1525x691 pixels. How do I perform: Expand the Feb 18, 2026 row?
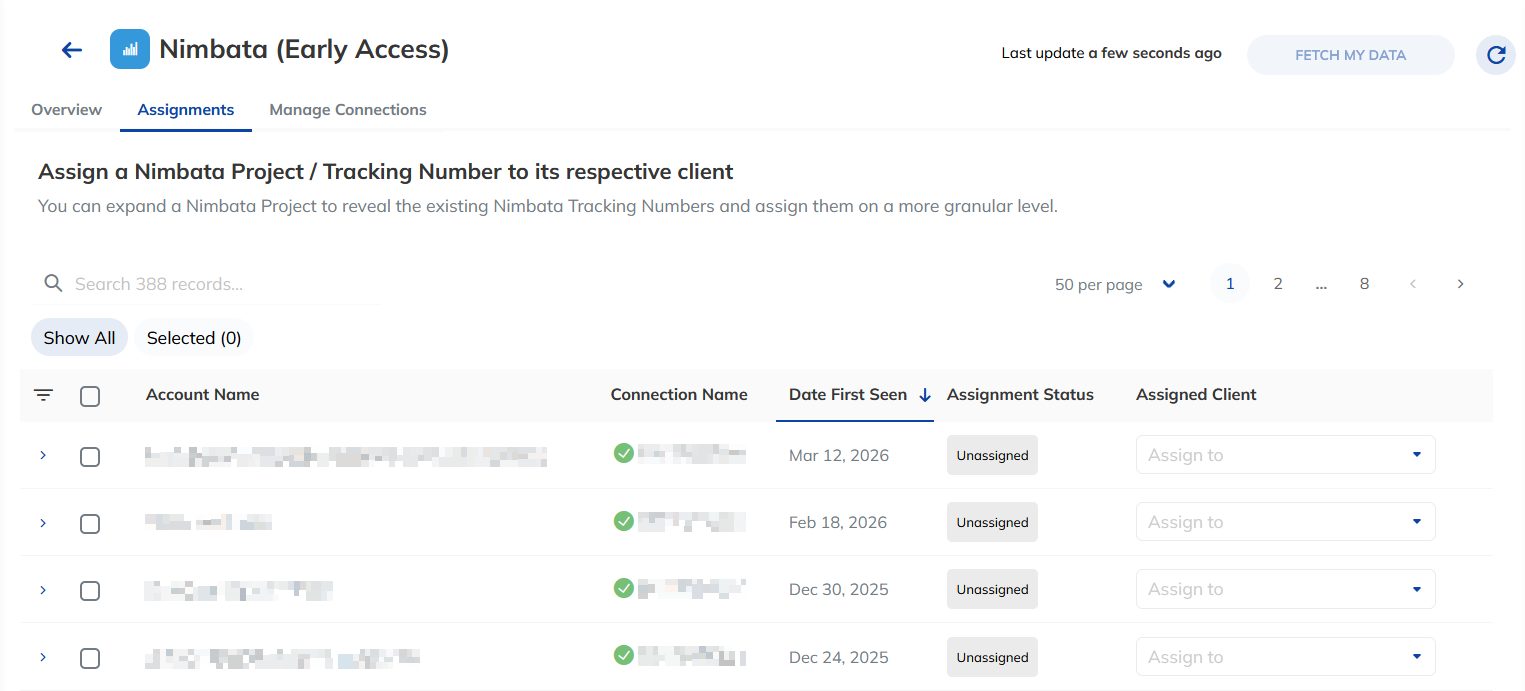pos(43,523)
